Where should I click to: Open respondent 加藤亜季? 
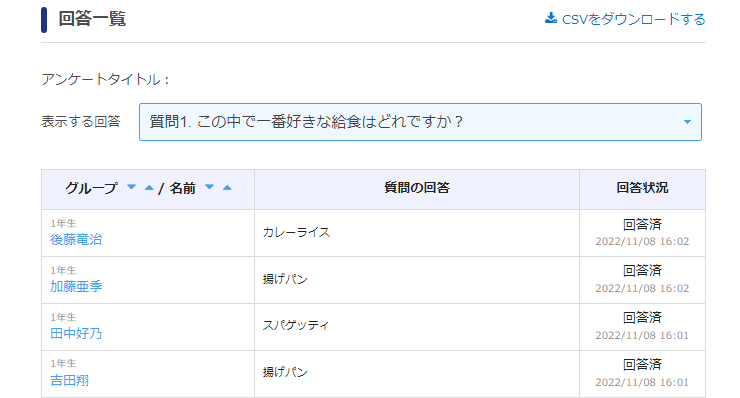pyautogui.click(x=76, y=286)
